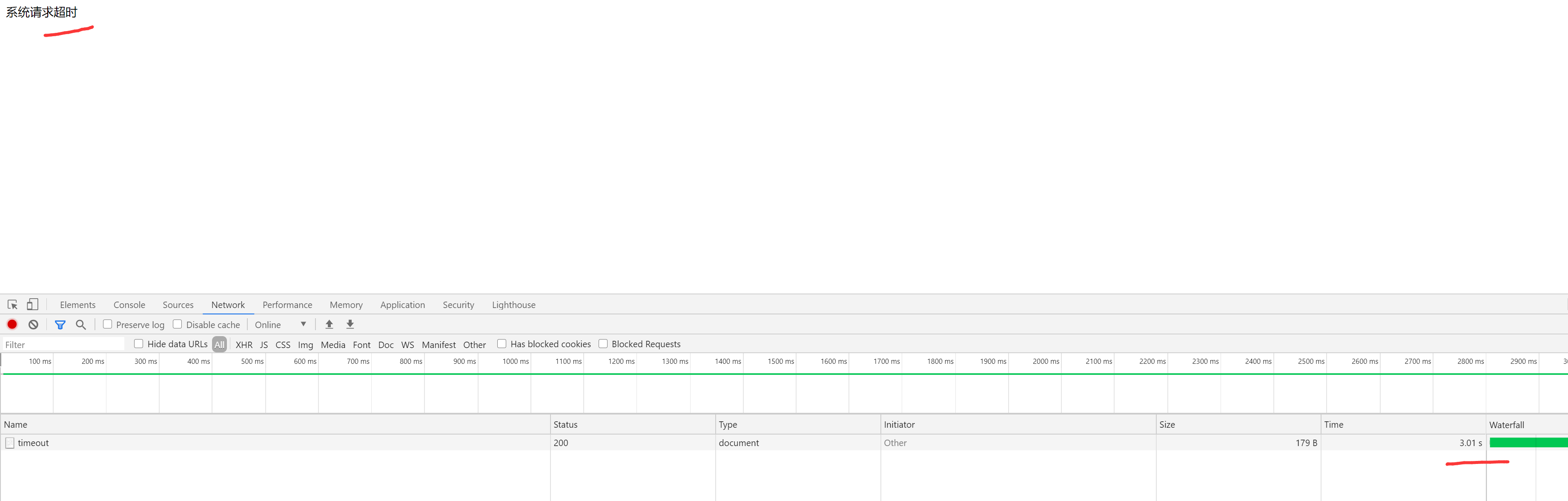Viewport: 1568px width, 501px height.
Task: Switch to the Elements tab
Action: (78, 305)
